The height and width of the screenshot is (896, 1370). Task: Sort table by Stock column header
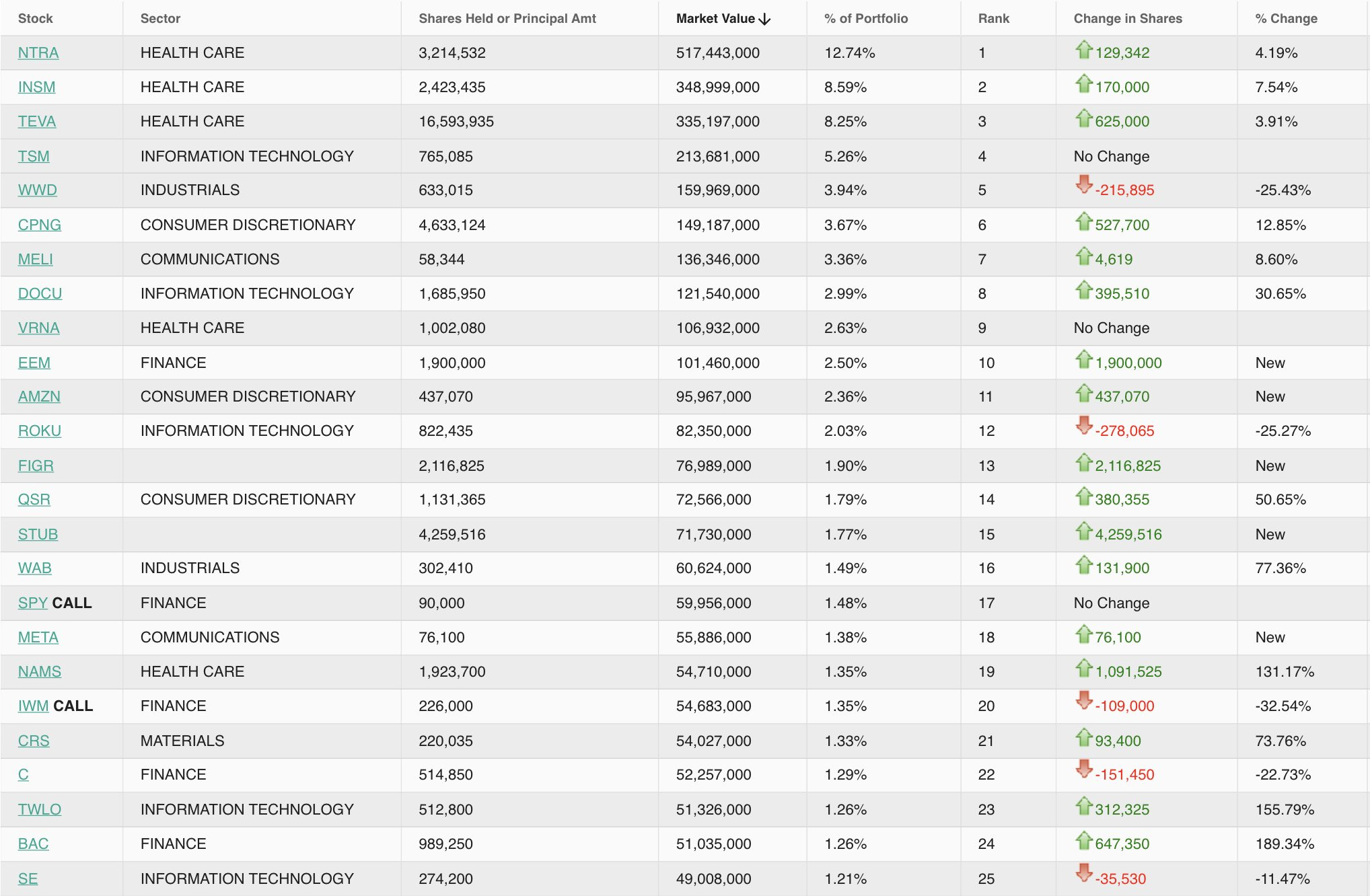pyautogui.click(x=35, y=19)
